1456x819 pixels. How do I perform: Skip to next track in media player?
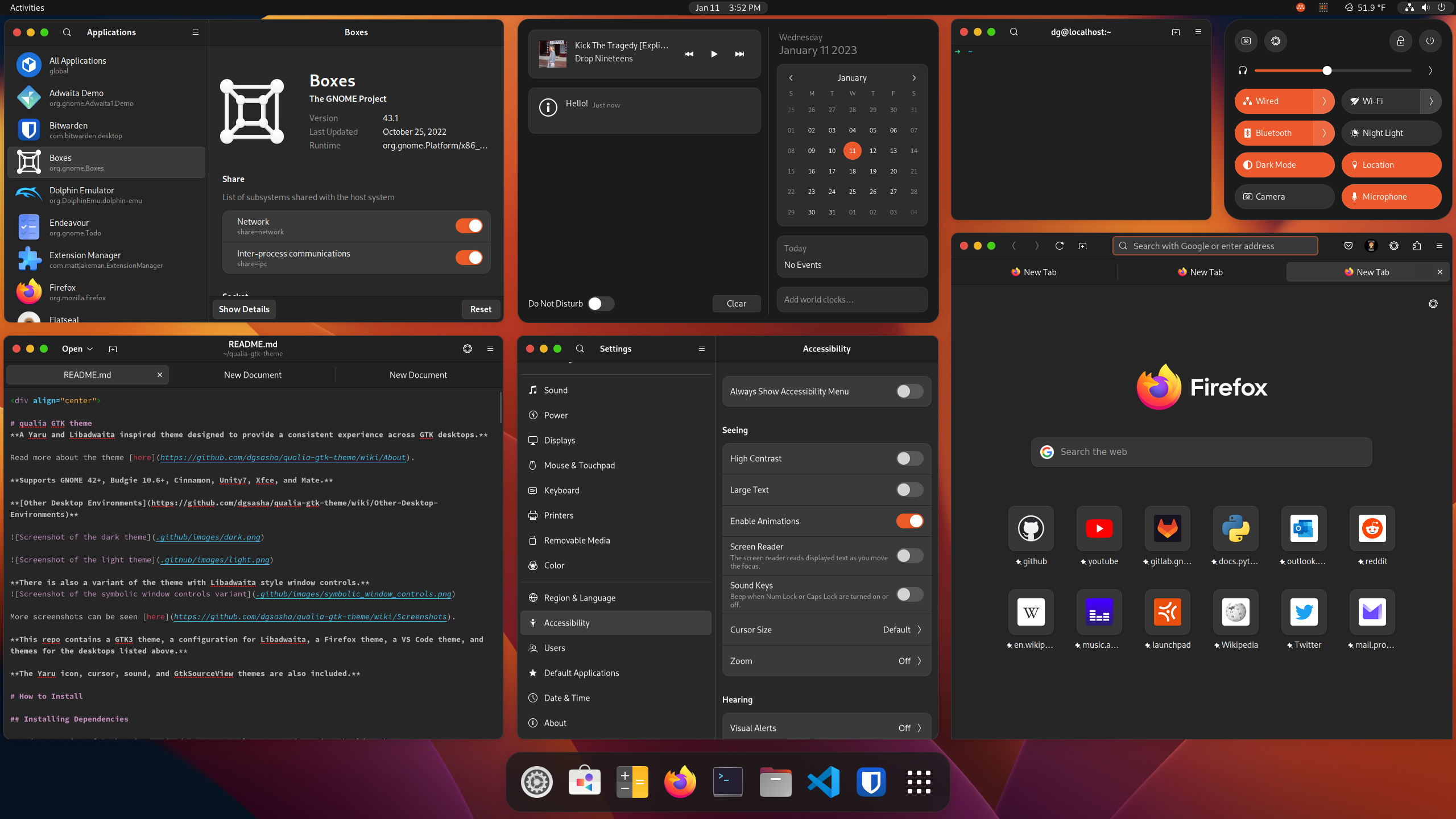coord(739,54)
